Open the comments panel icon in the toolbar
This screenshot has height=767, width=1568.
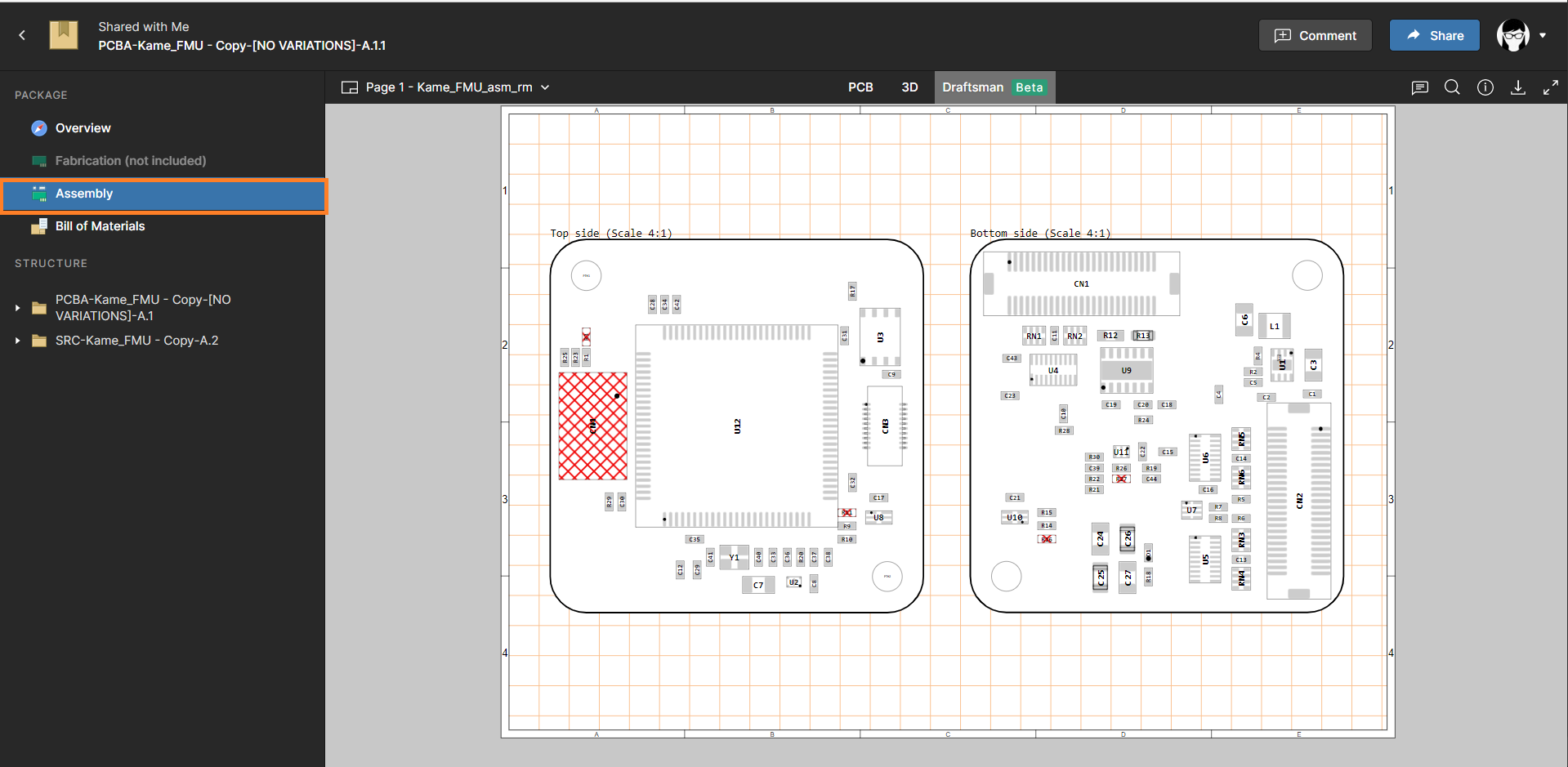(x=1419, y=87)
